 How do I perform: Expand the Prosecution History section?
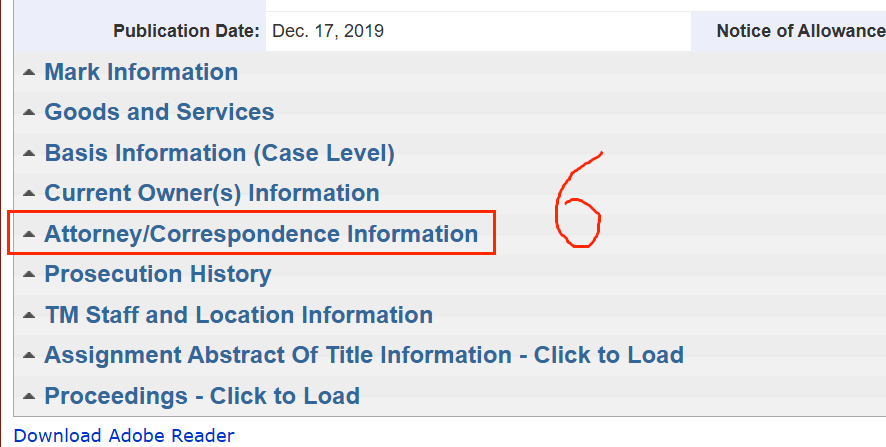point(158,274)
